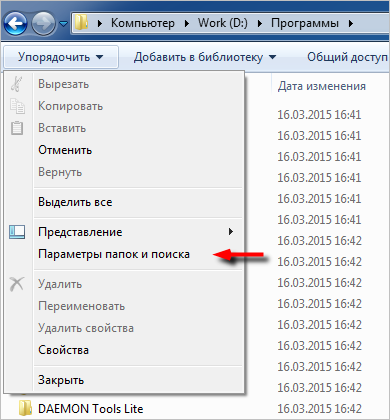Viewport: 390px width, 420px height.
Task: Click the scissors icon next to Вырезать
Action: [16, 84]
